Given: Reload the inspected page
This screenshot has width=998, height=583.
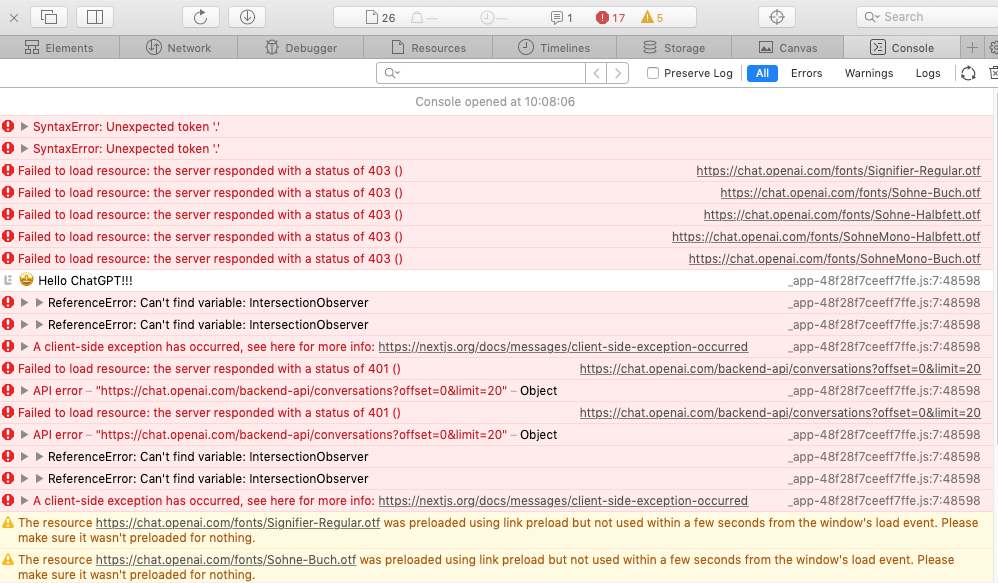Looking at the screenshot, I should point(199,16).
